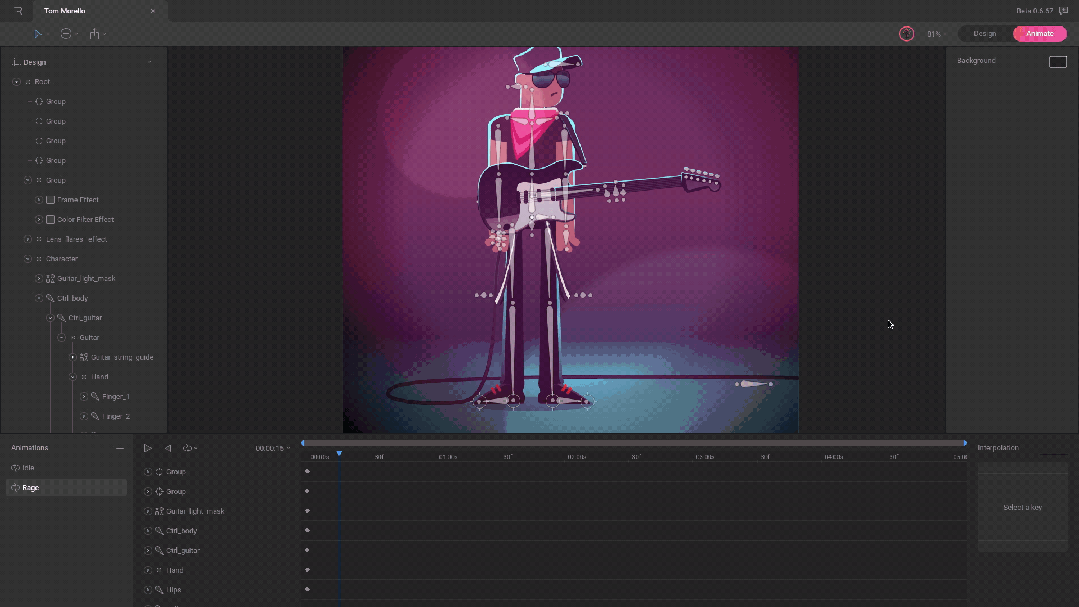Viewport: 1079px width, 607px height.
Task: Select the arrow Select tool
Action: [39, 34]
